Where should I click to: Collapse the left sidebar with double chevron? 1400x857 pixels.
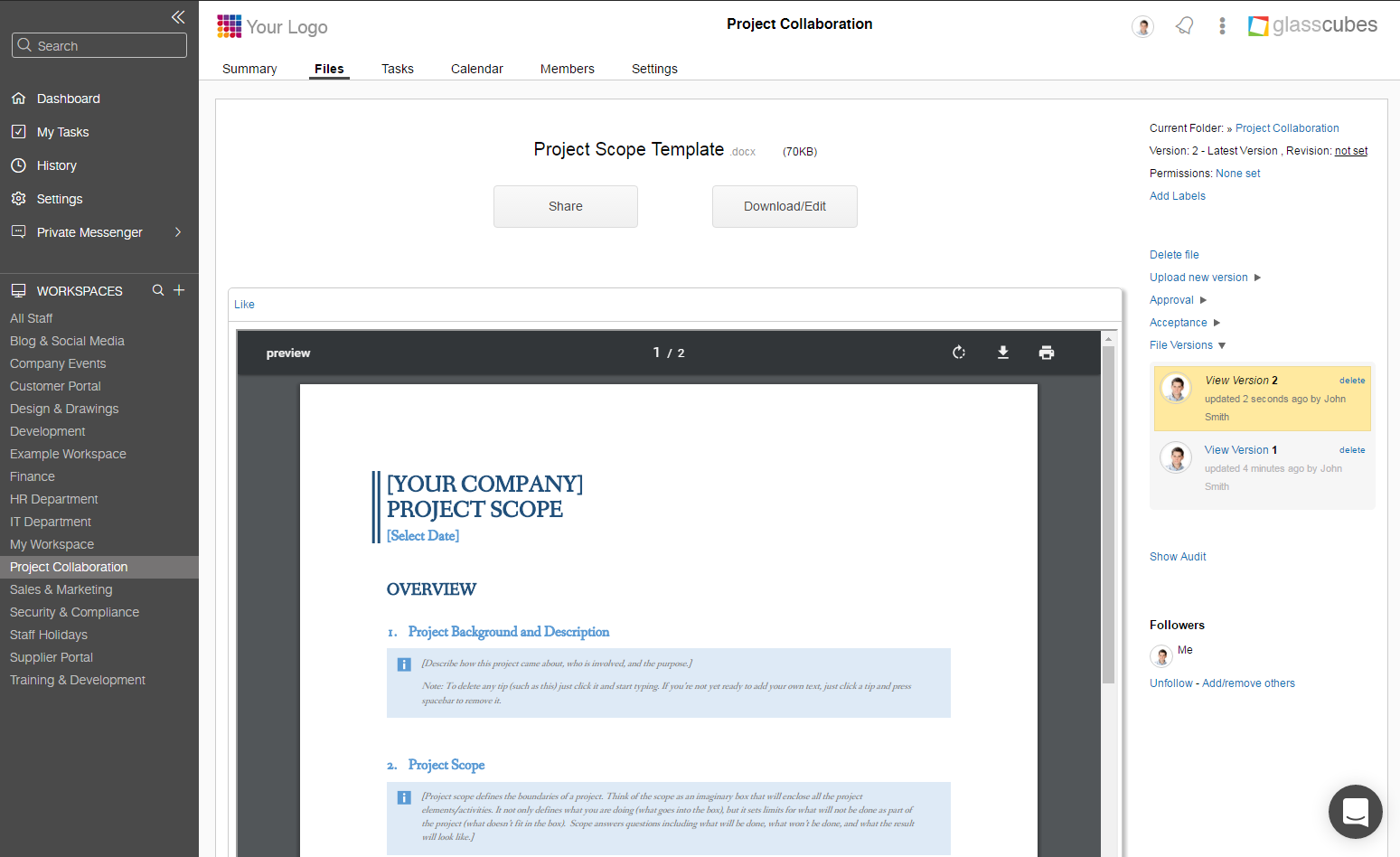click(178, 16)
